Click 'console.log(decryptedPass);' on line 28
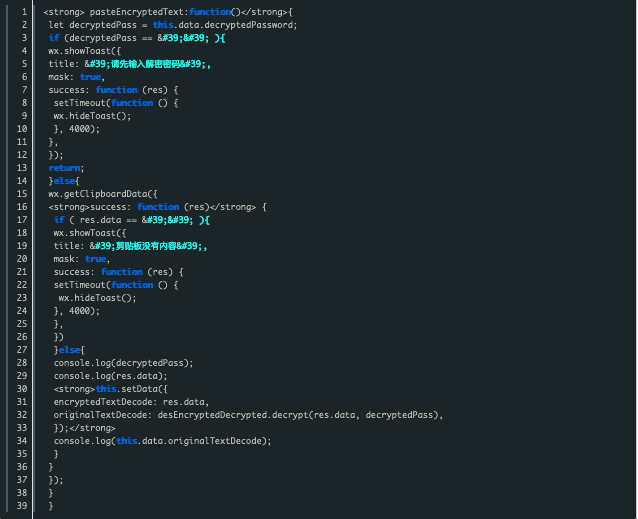The width and height of the screenshot is (638, 519). click(x=124, y=363)
